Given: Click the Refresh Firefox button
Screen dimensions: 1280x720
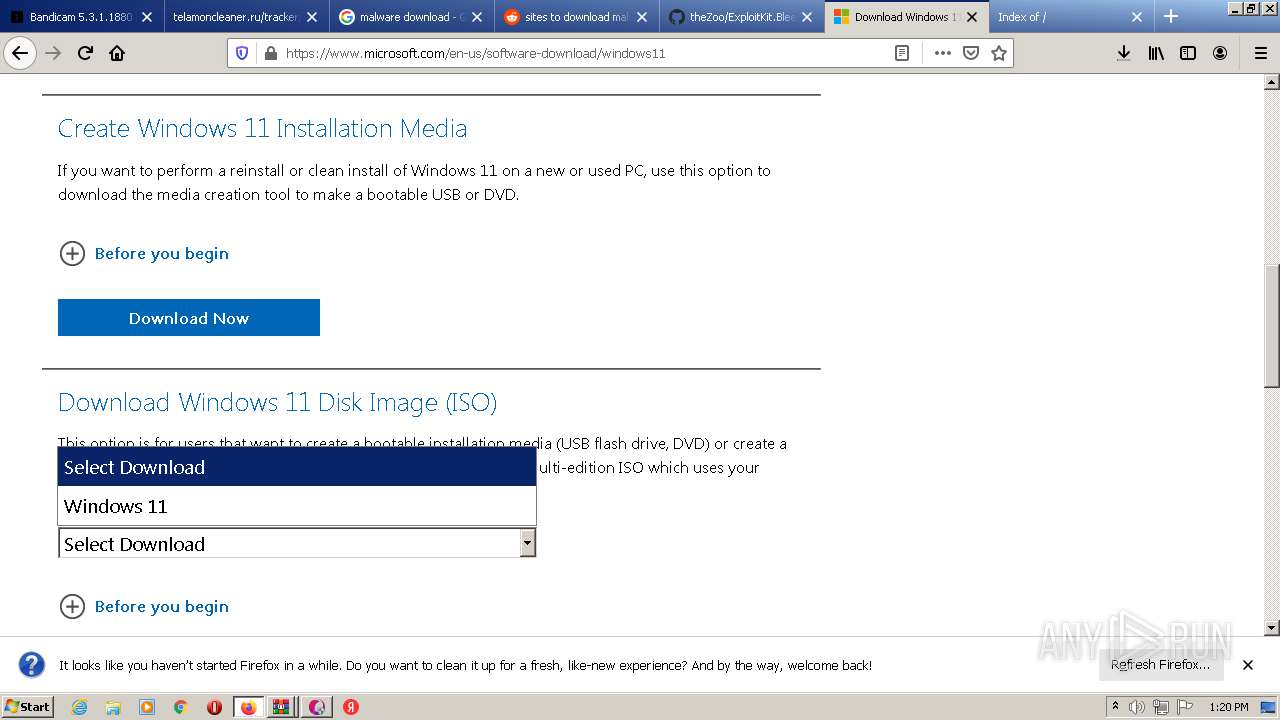Looking at the screenshot, I should [1160, 665].
